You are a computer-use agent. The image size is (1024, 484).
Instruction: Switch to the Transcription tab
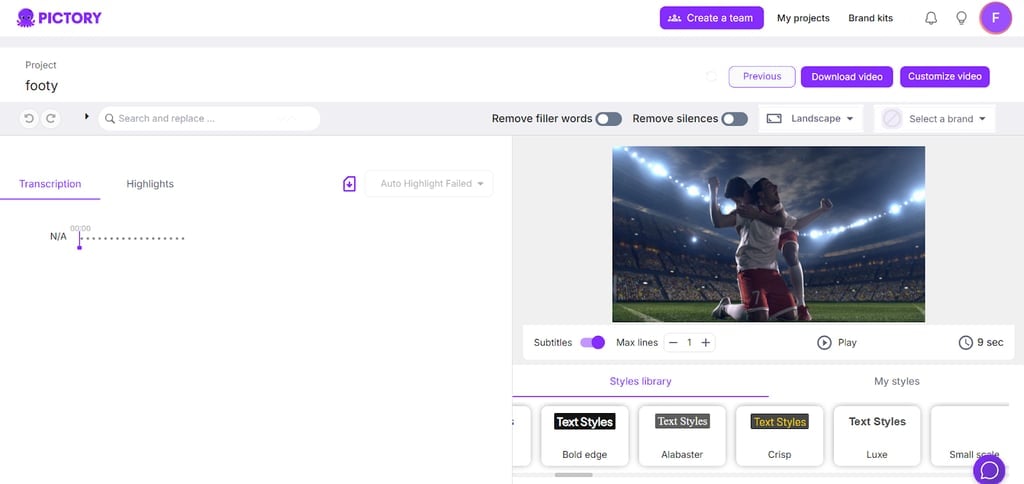tap(50, 184)
